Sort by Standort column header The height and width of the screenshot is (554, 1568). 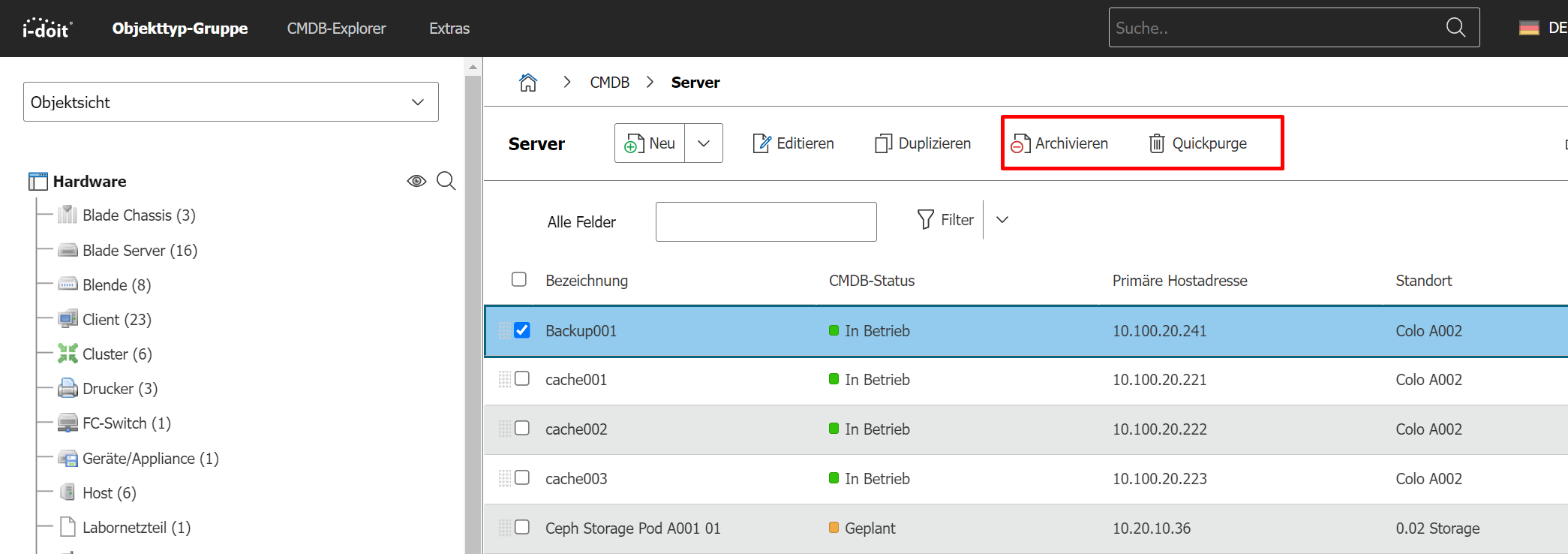pos(1424,281)
